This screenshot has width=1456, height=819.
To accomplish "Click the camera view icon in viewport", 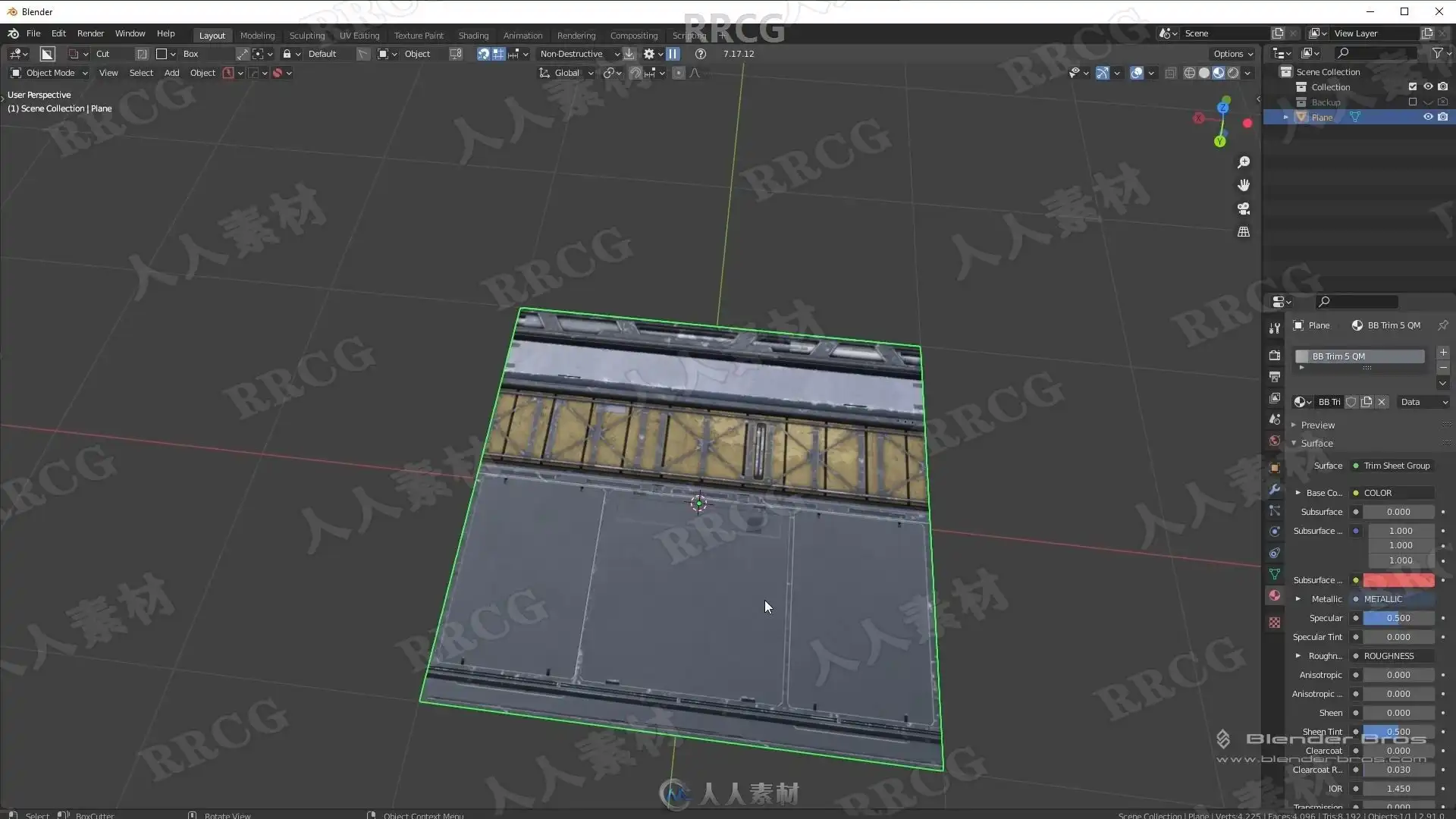I will tap(1244, 209).
